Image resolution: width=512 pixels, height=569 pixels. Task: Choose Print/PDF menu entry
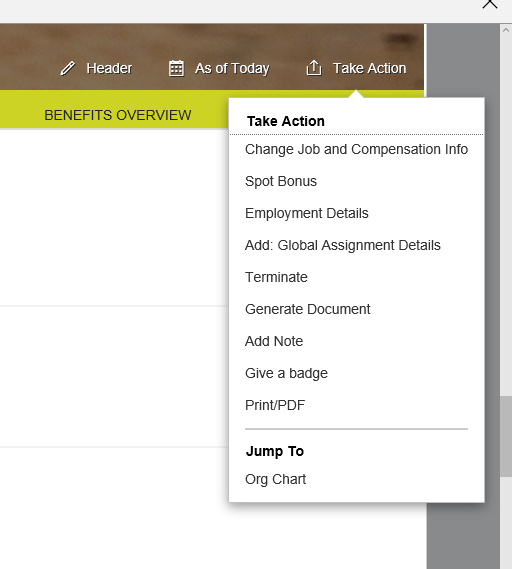[275, 405]
